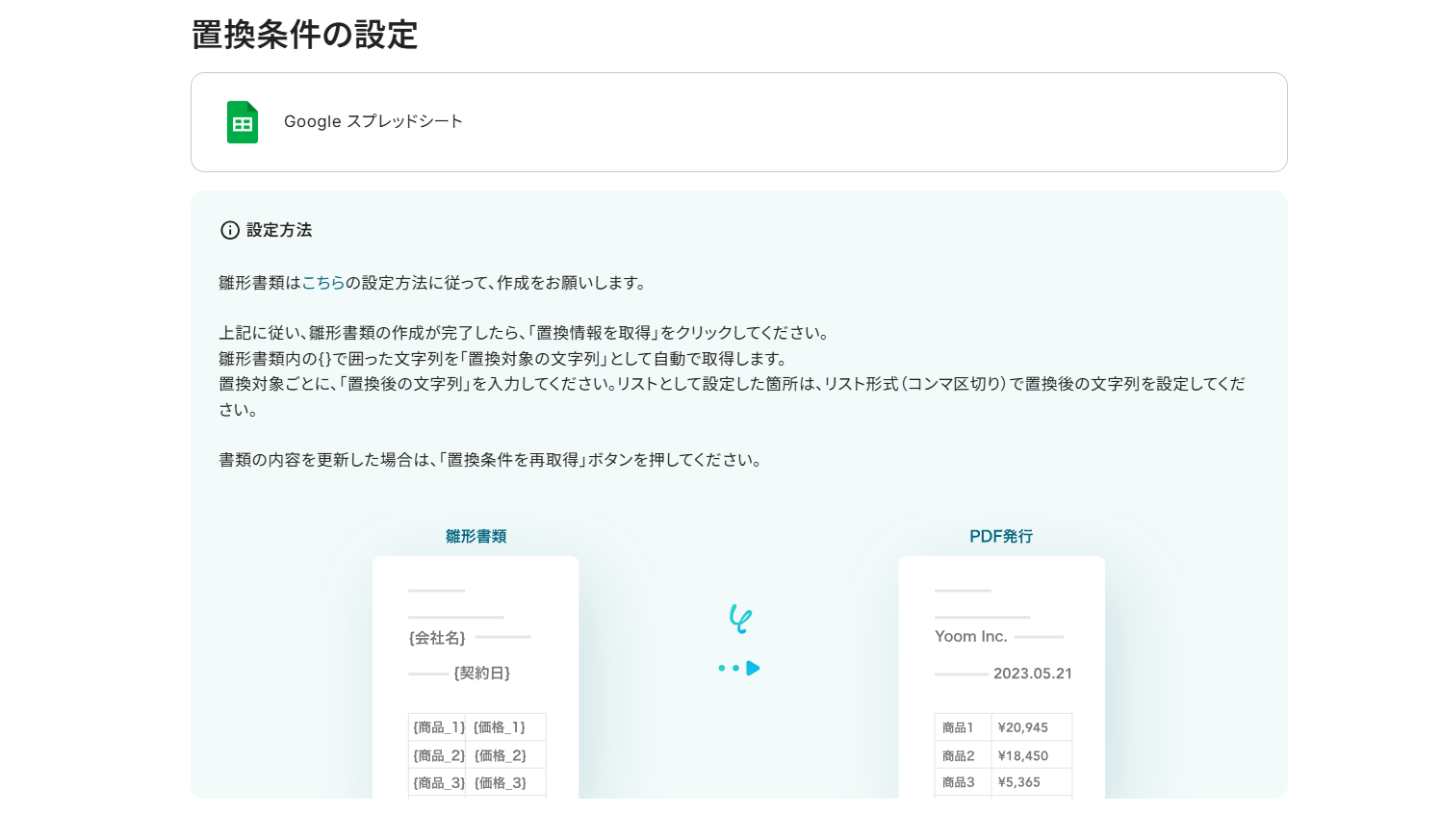The height and width of the screenshot is (840, 1441).
Task: Click the 設定方法 section title
Action: tap(279, 230)
